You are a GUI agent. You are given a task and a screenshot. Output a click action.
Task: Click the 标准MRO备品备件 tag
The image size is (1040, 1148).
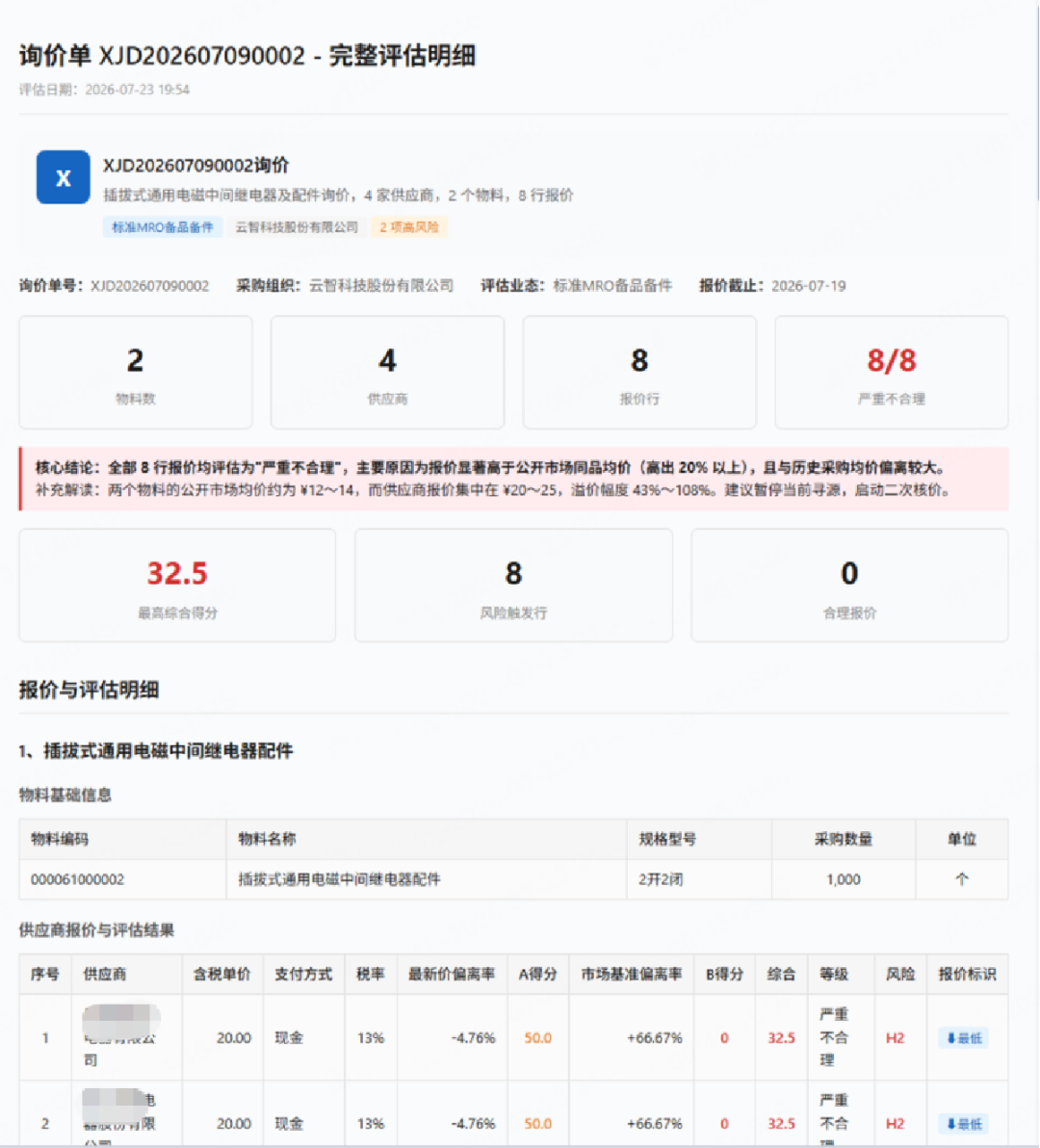163,227
